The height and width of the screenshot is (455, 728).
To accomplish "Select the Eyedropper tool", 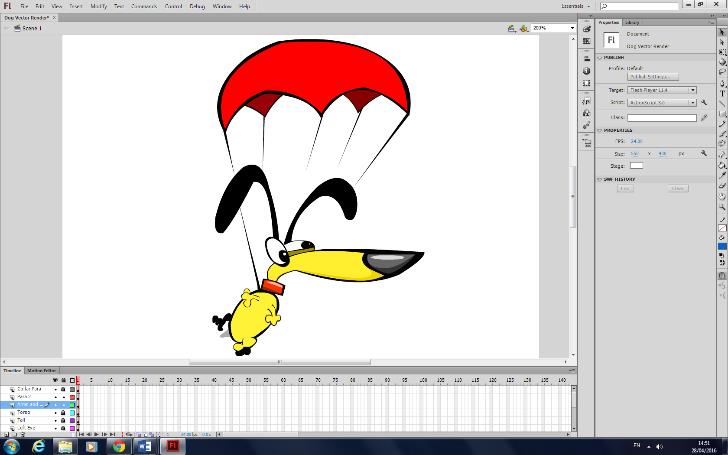I will 722,176.
